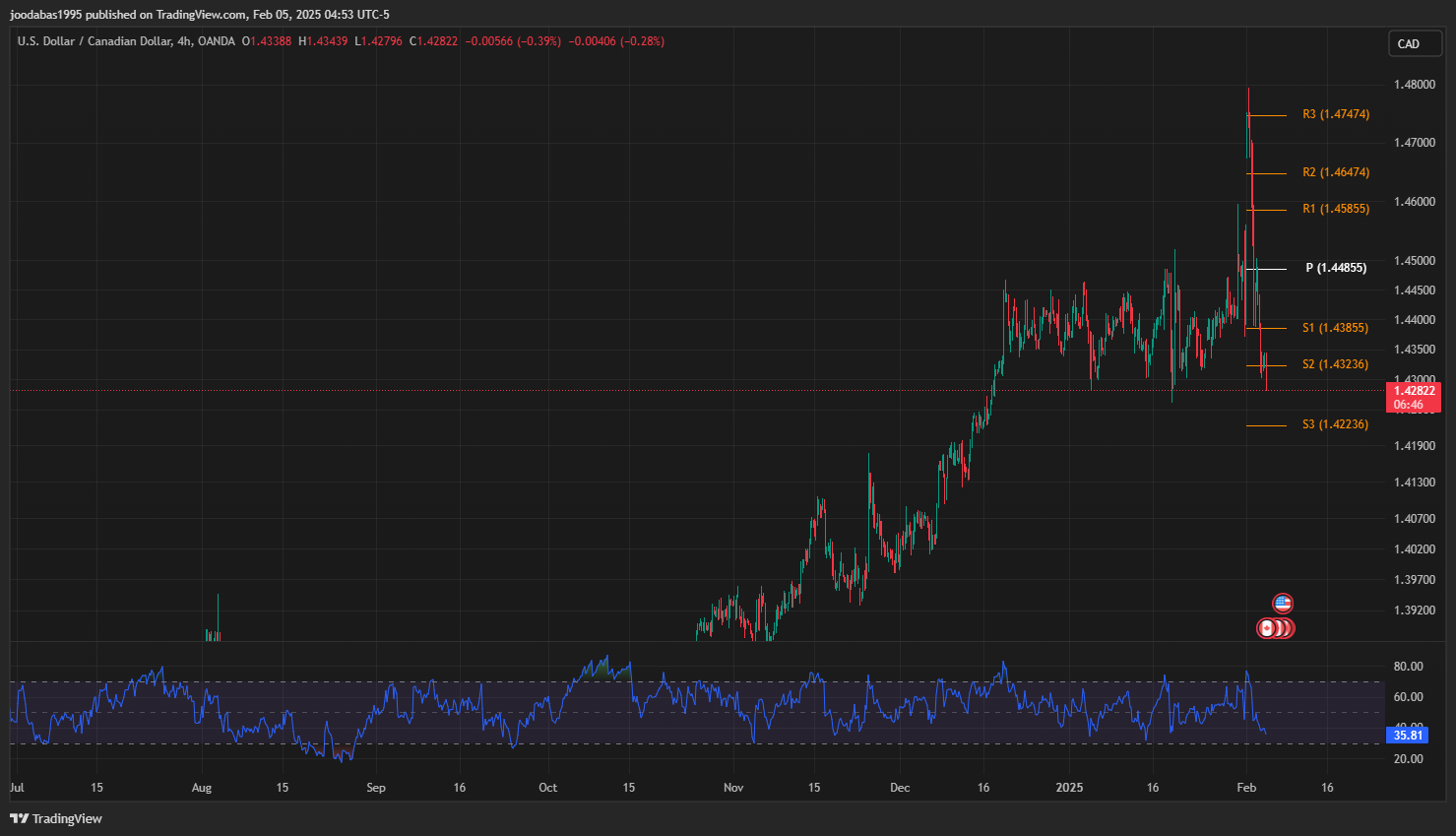Select the S3 (1.42236) support level label
1456x836 pixels.
tap(1334, 424)
